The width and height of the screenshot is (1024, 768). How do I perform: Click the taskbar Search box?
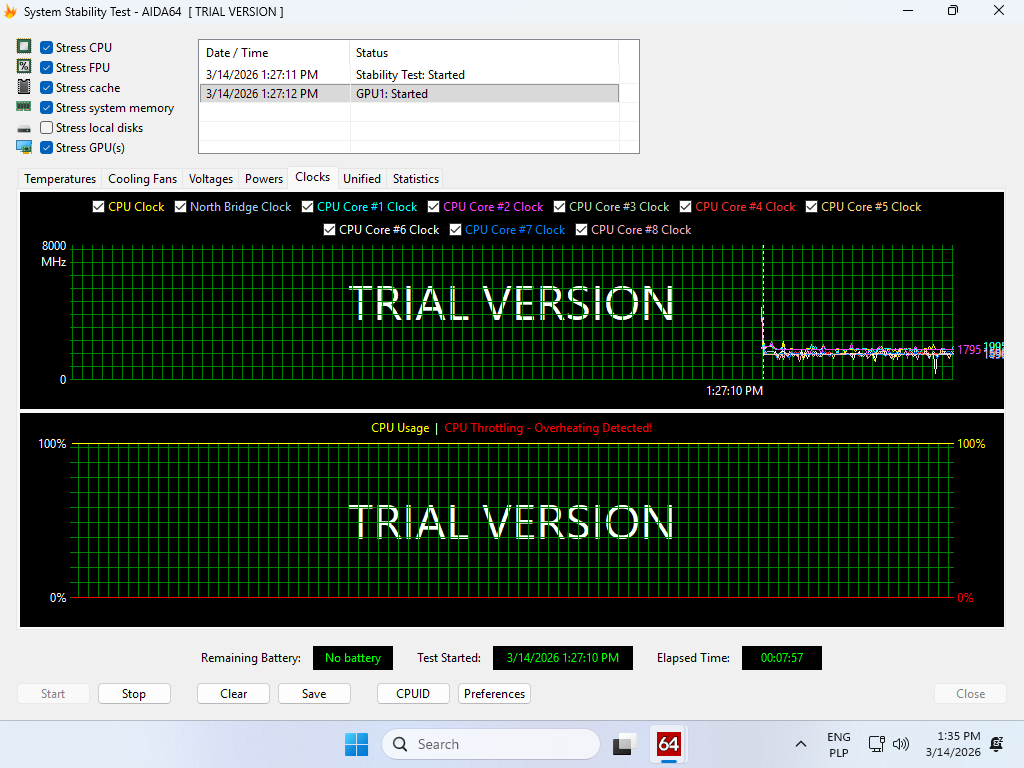coord(490,744)
